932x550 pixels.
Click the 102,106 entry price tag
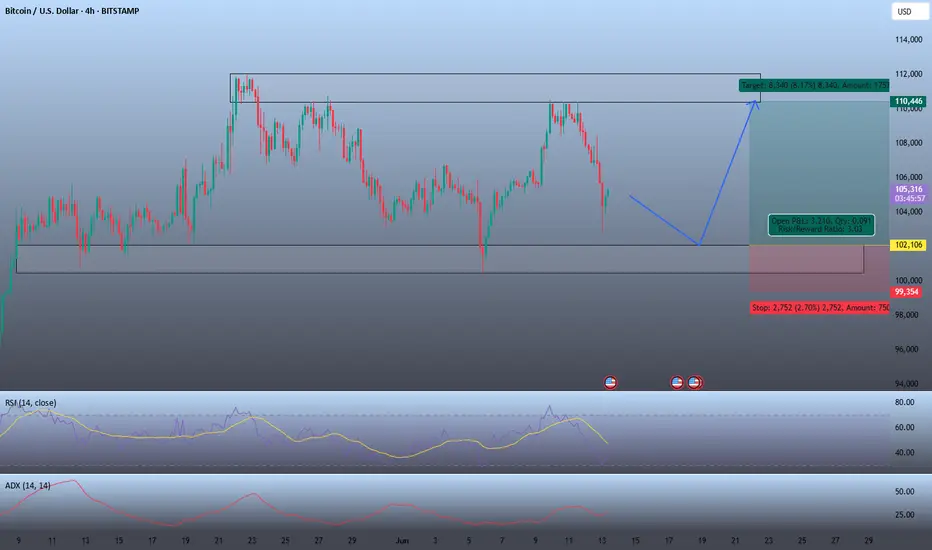click(909, 245)
